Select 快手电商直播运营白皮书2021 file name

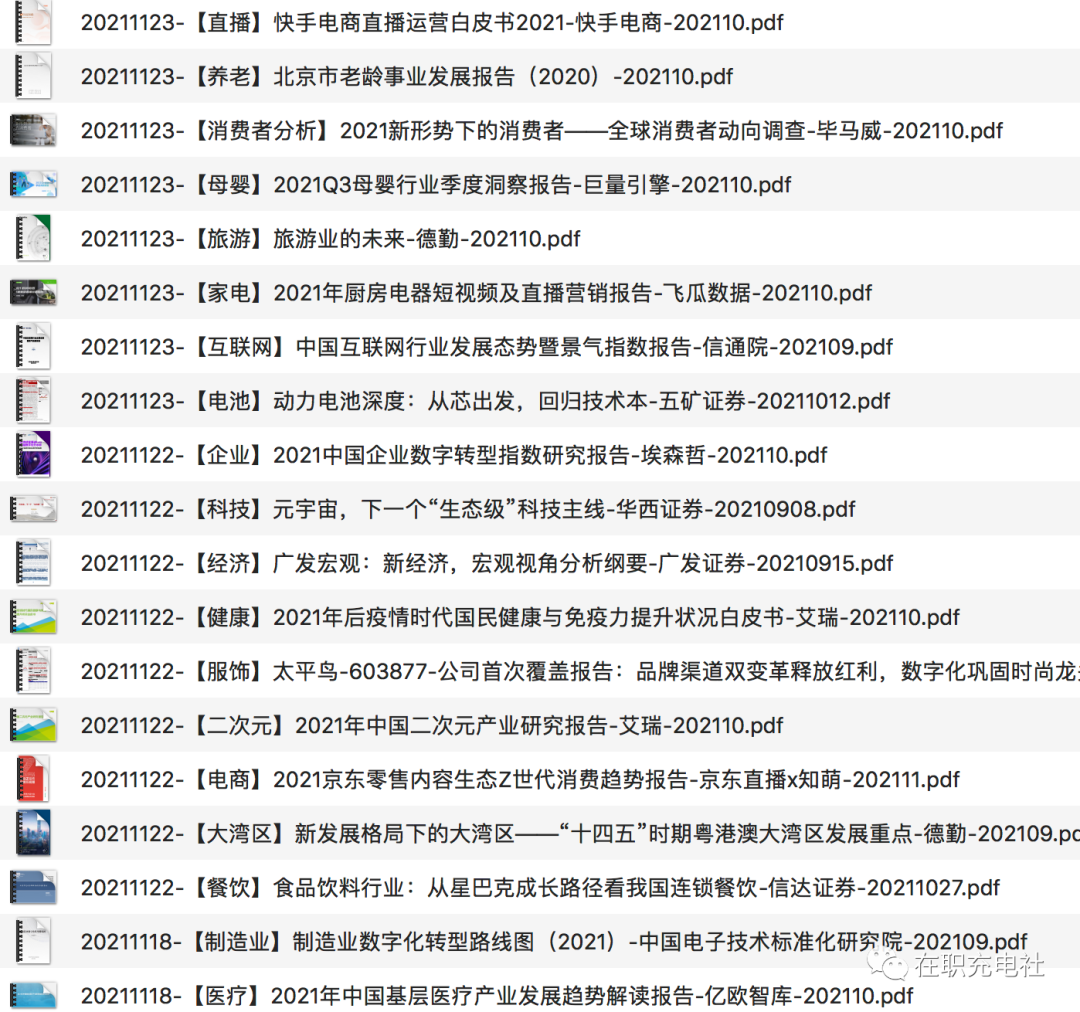[432, 23]
